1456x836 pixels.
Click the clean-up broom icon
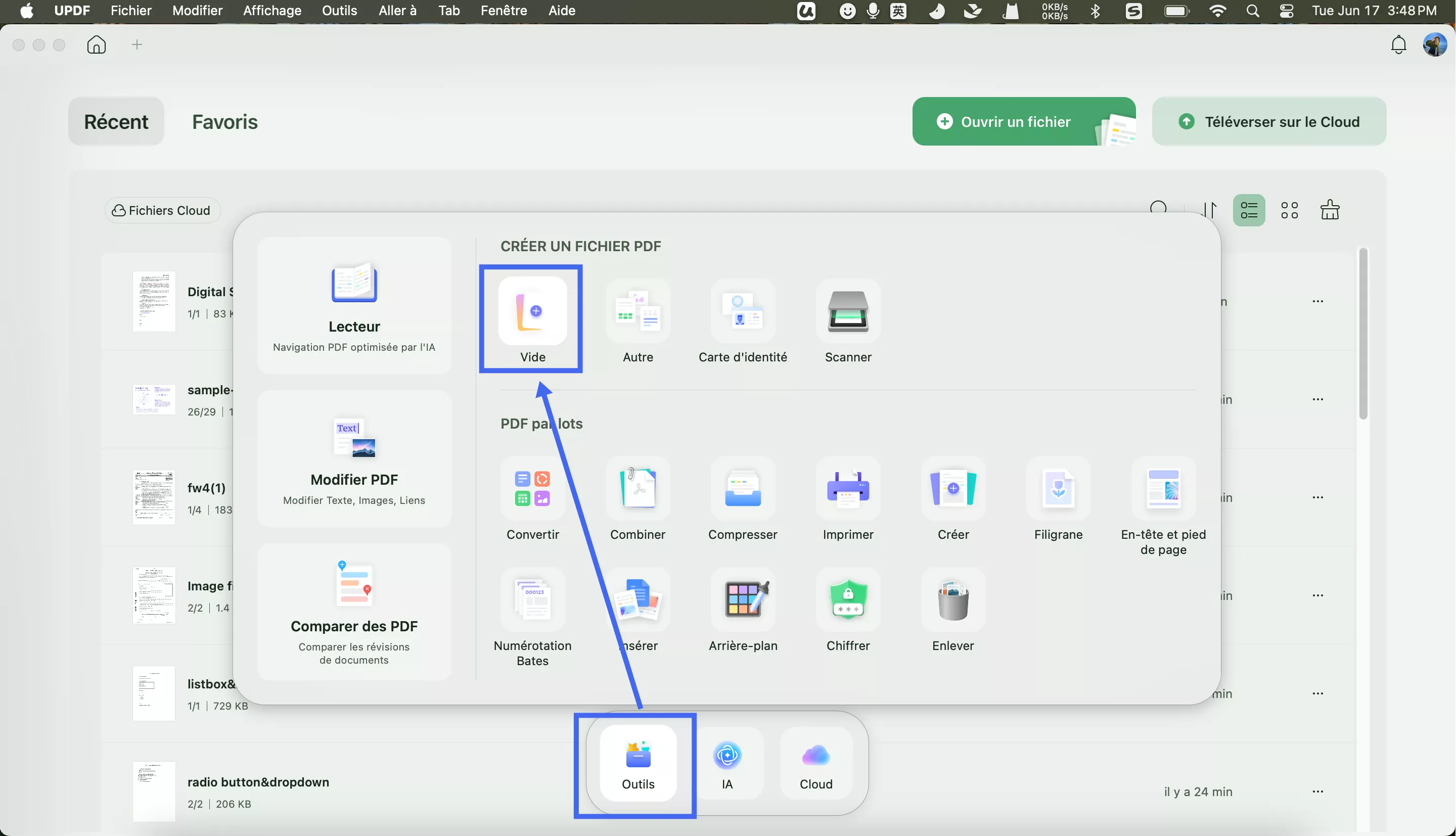1330,210
